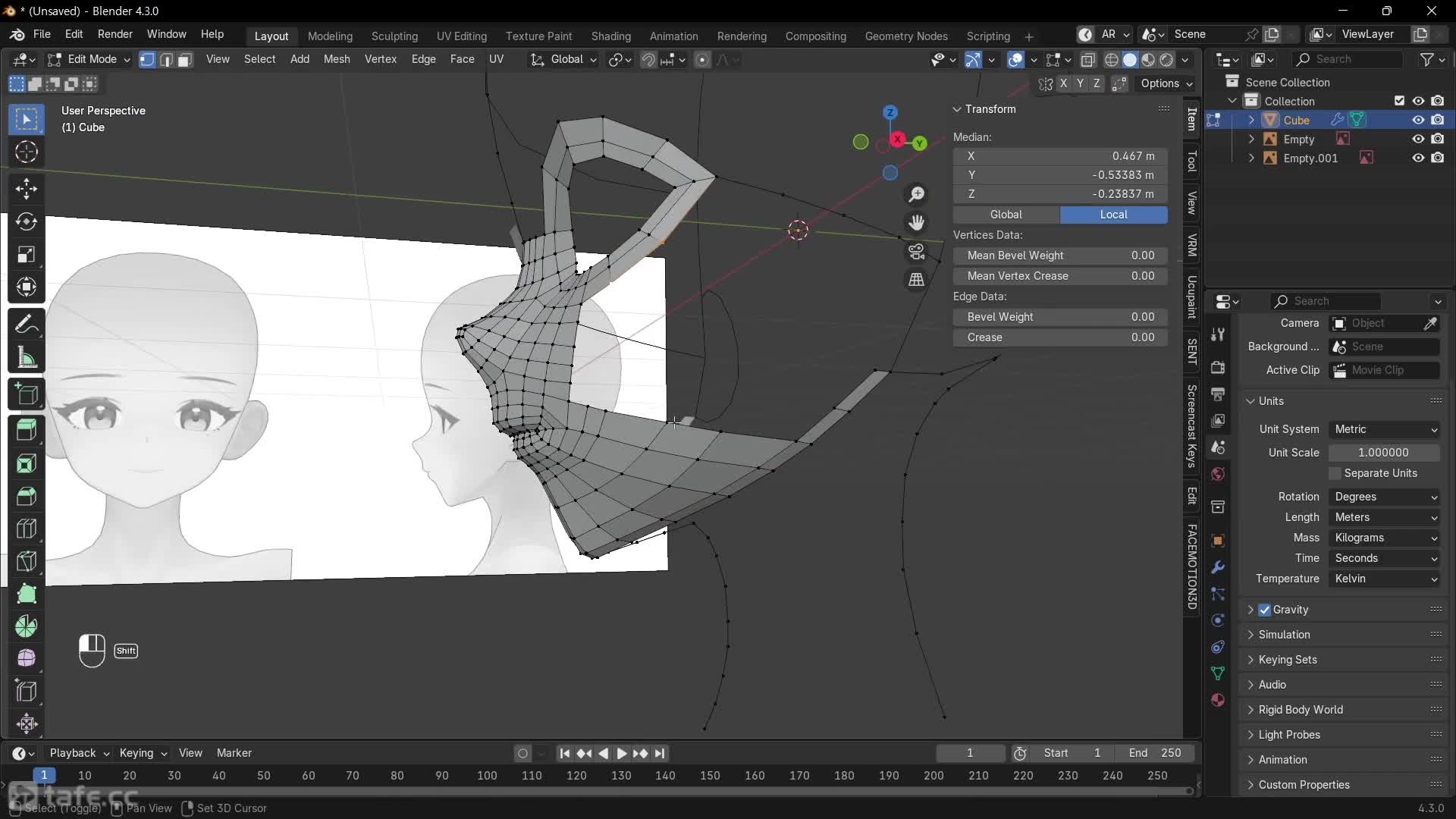Disable the Gravity checkbox in Scene properties
Image resolution: width=1456 pixels, height=819 pixels.
(x=1265, y=609)
